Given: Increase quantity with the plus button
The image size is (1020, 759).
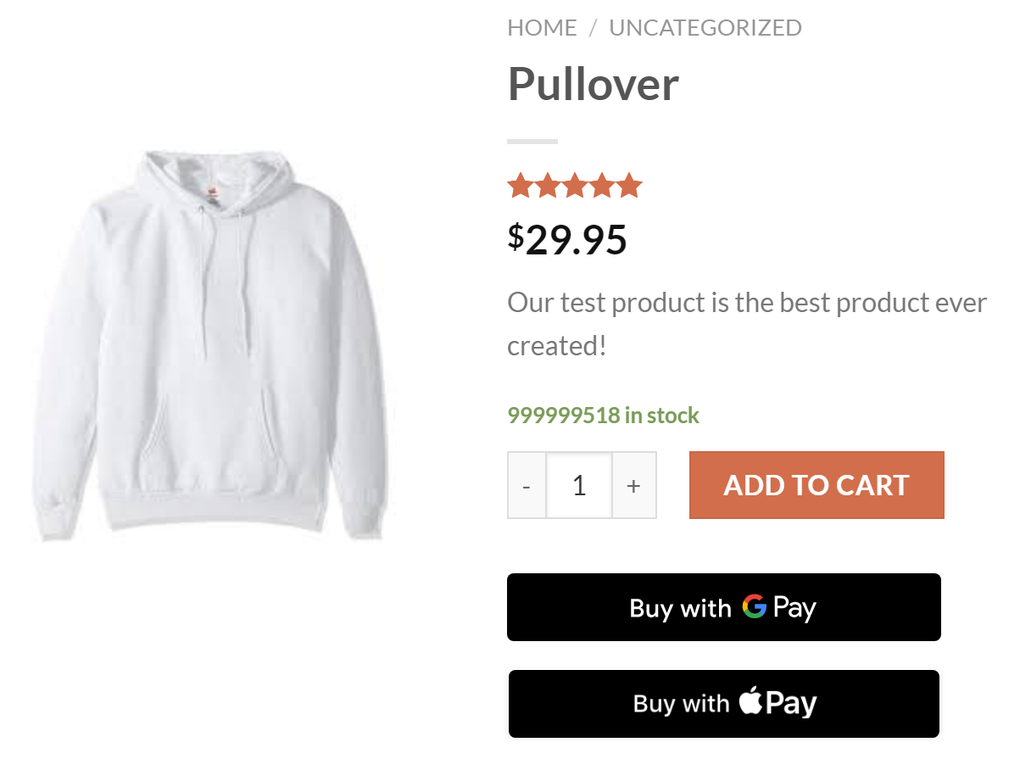Looking at the screenshot, I should 633,486.
